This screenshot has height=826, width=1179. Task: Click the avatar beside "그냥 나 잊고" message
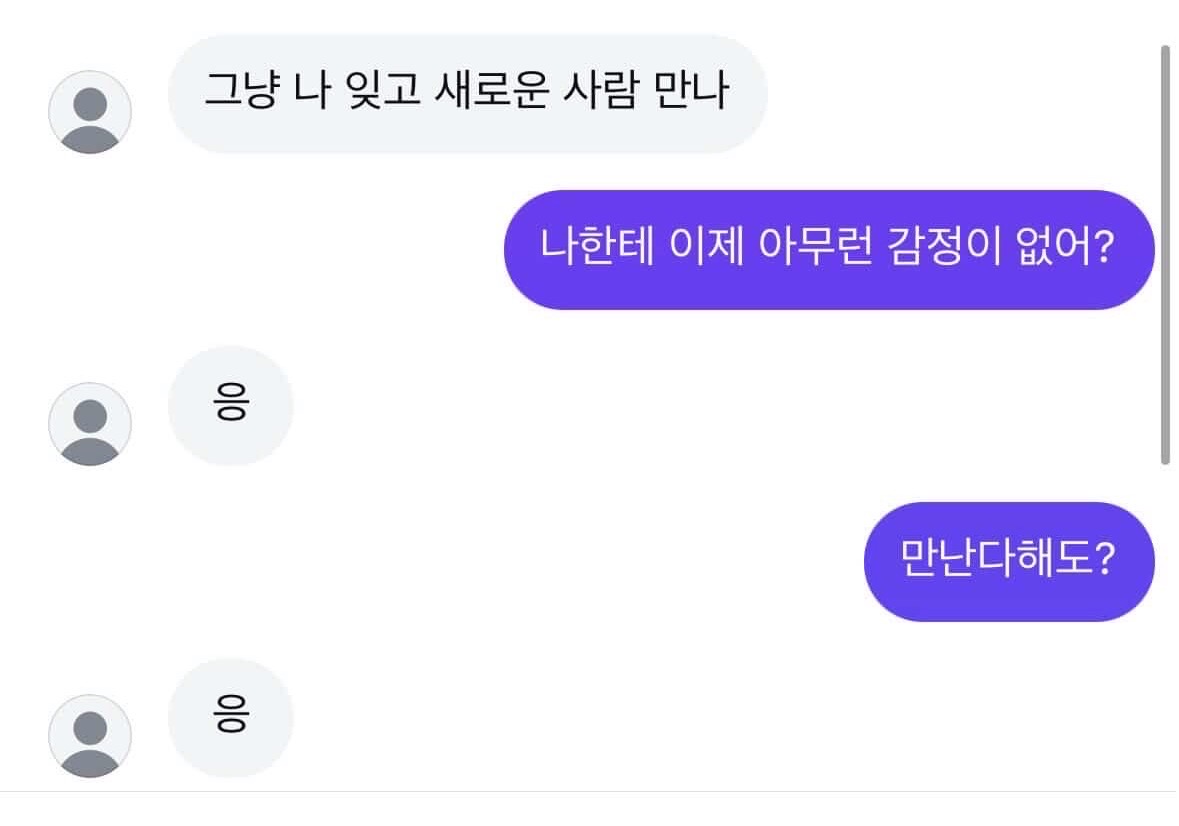coord(90,112)
